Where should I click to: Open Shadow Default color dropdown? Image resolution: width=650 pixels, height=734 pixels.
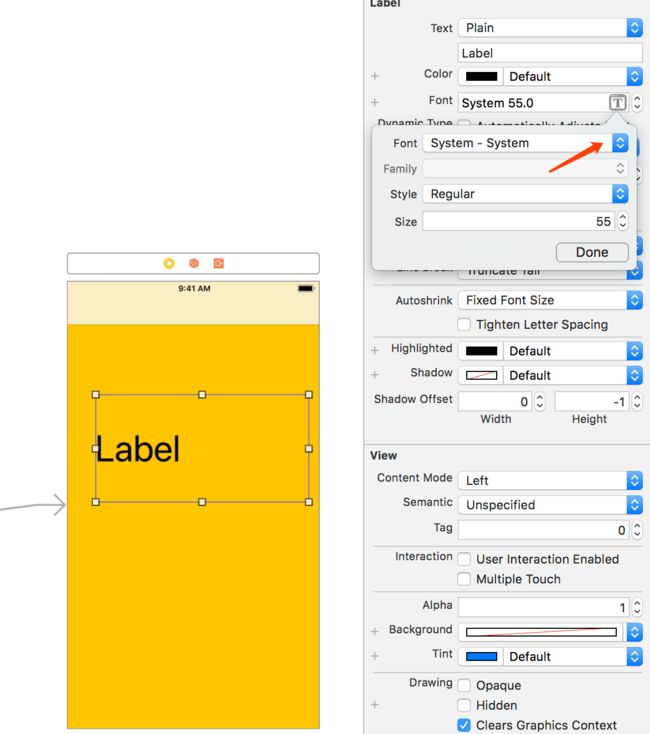[x=573, y=375]
